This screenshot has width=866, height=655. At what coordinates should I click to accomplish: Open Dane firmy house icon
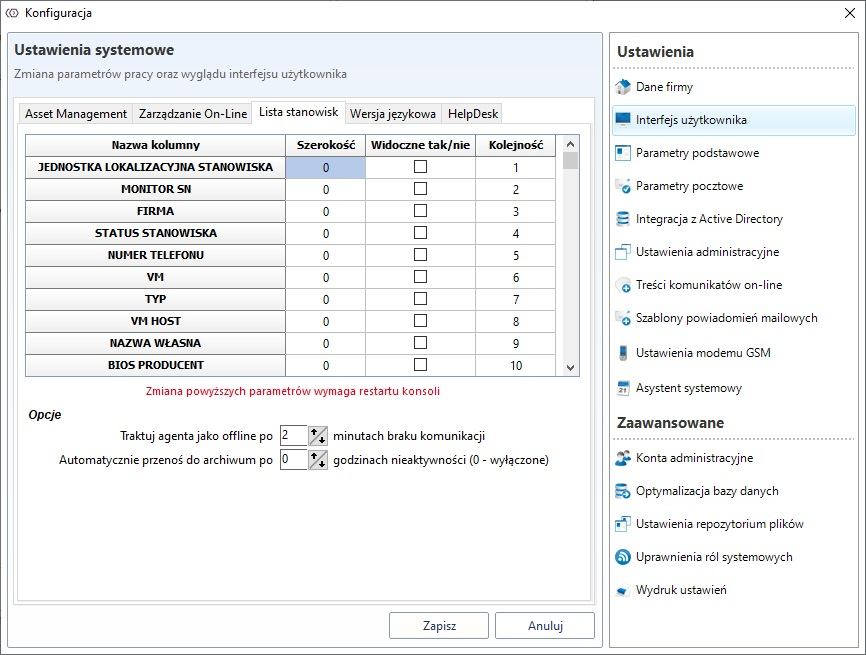[623, 87]
